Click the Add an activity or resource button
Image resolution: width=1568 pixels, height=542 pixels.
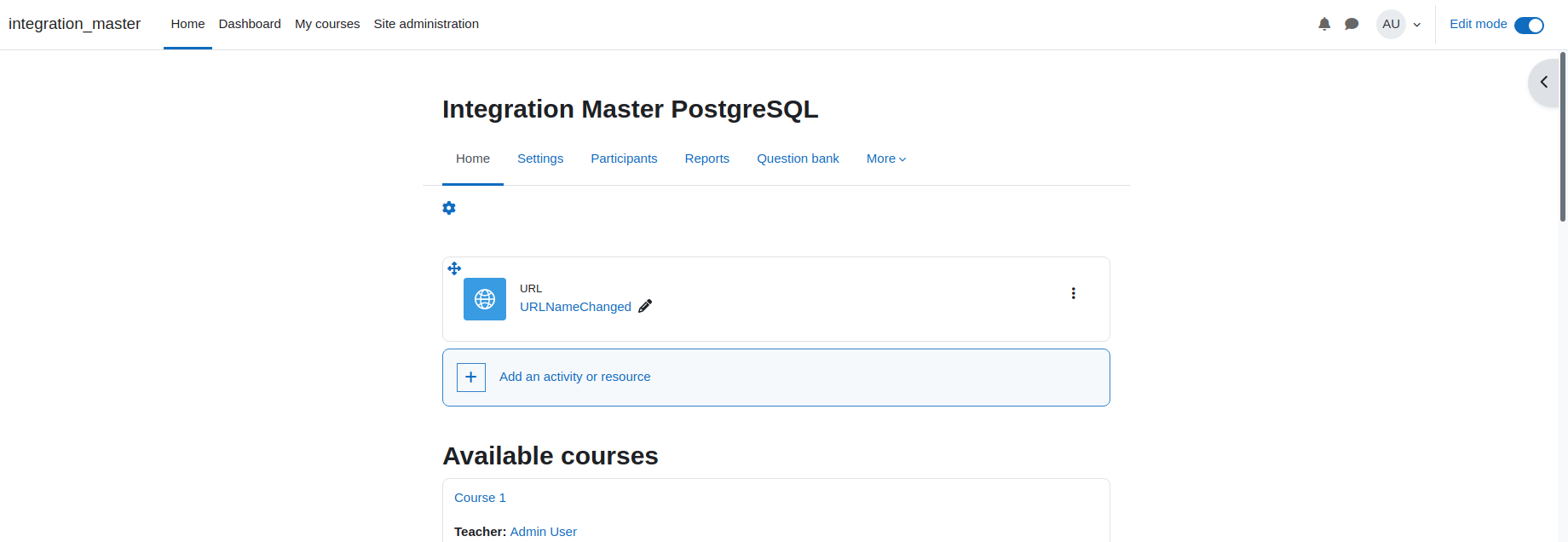pos(775,378)
